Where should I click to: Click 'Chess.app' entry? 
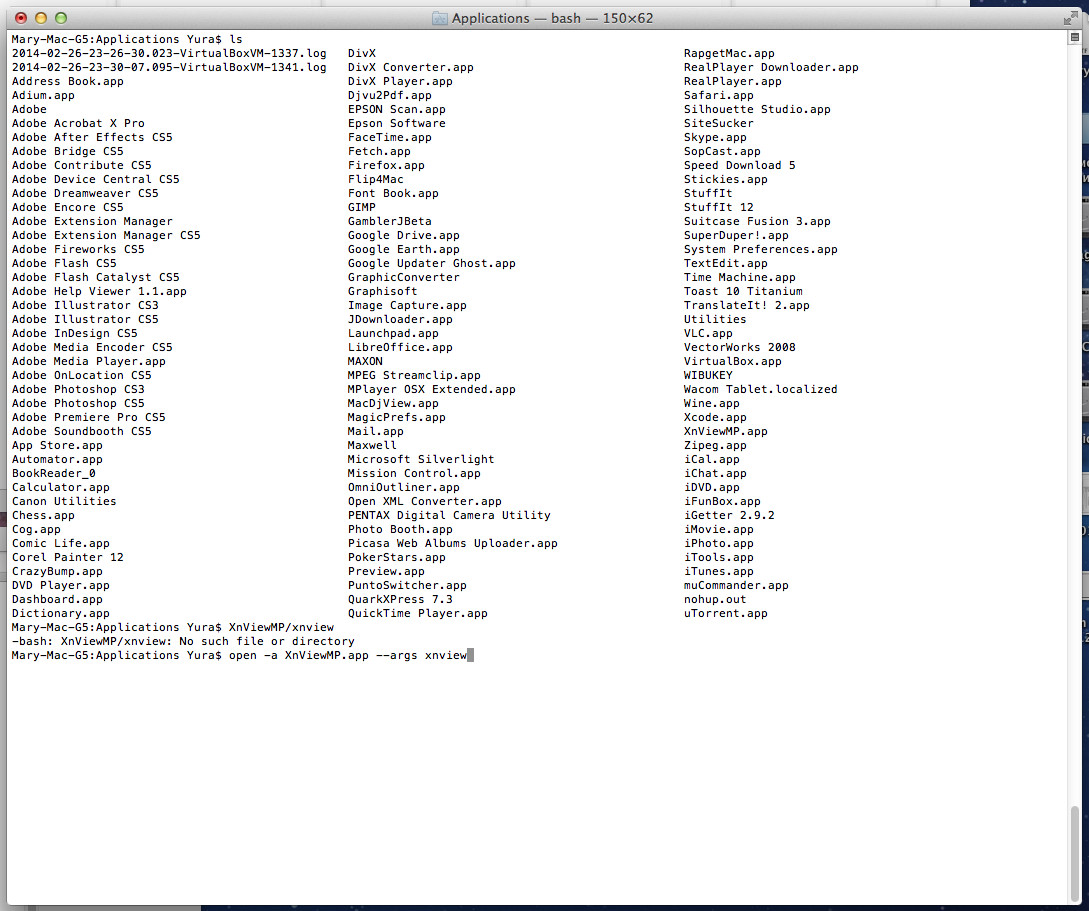point(43,515)
